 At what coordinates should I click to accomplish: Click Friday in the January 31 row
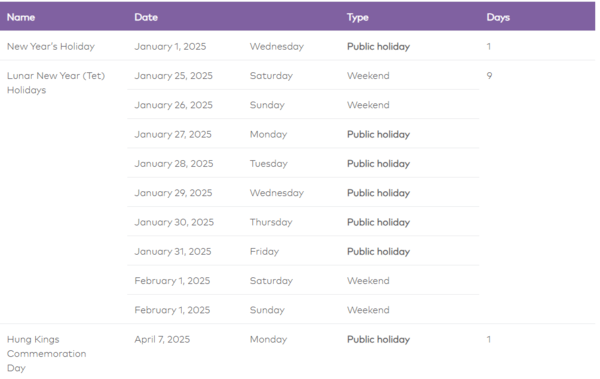pos(264,252)
